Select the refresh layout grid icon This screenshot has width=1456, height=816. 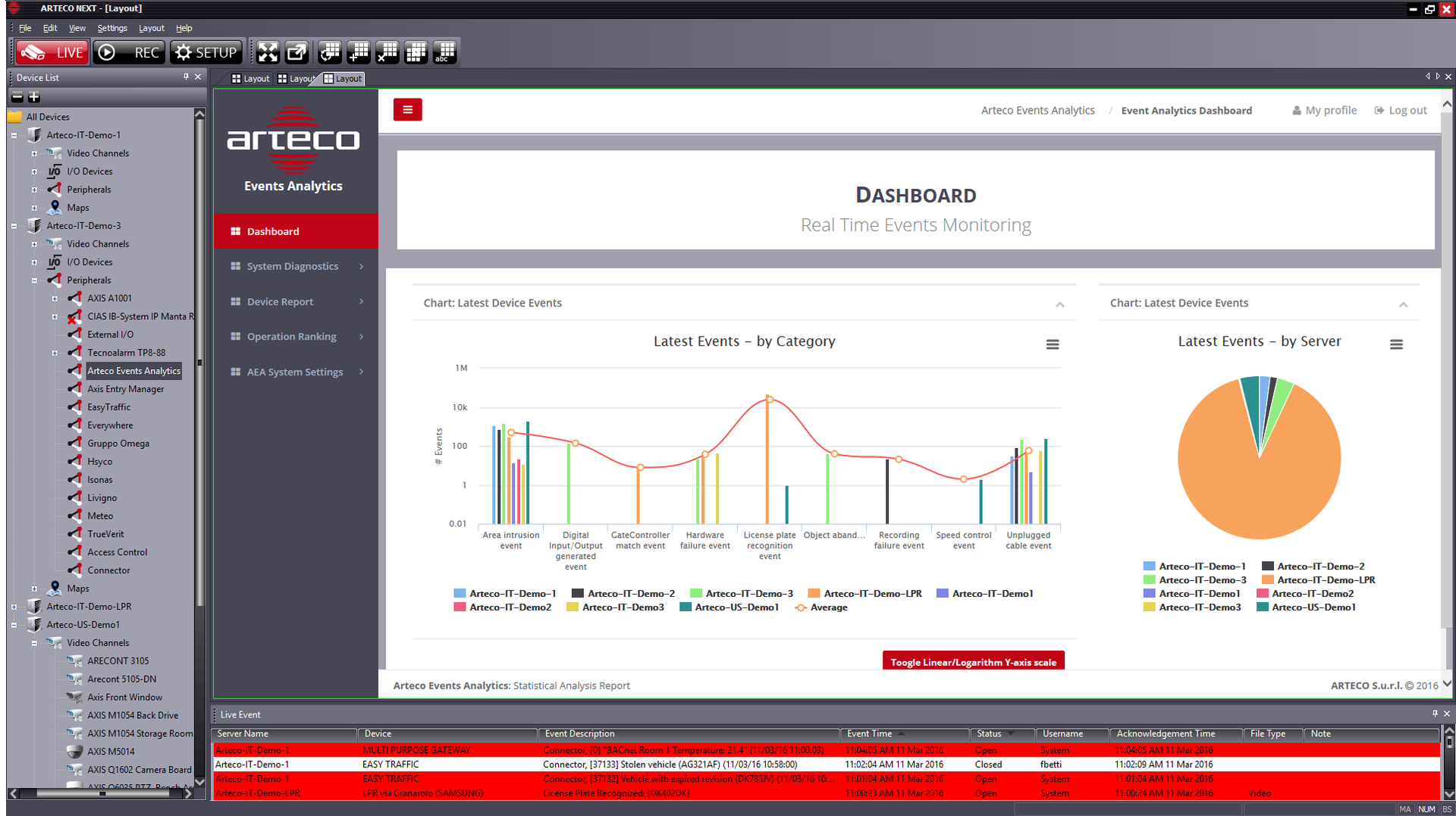(x=329, y=52)
